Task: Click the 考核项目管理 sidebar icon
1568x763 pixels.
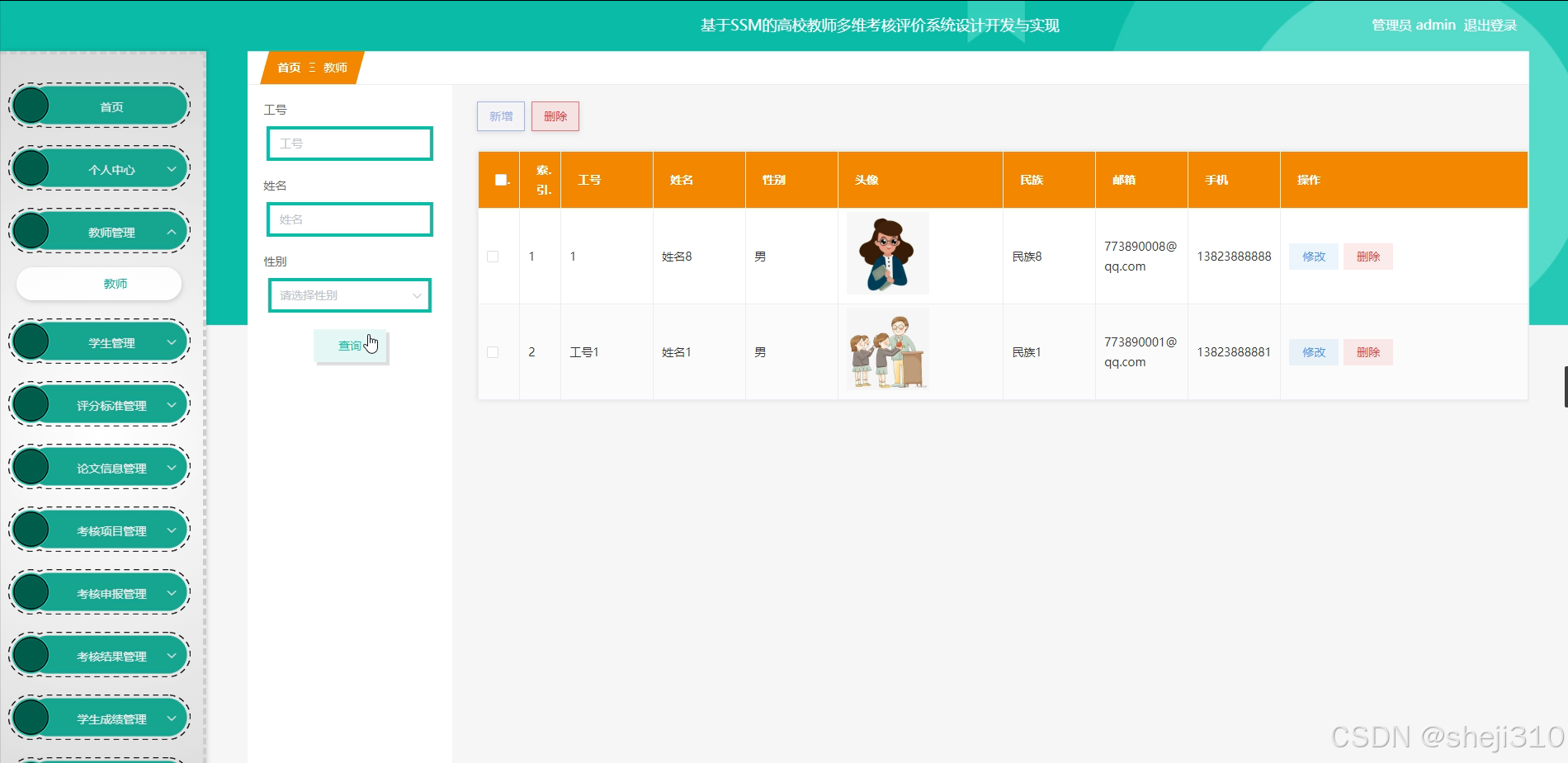Action: tap(31, 529)
